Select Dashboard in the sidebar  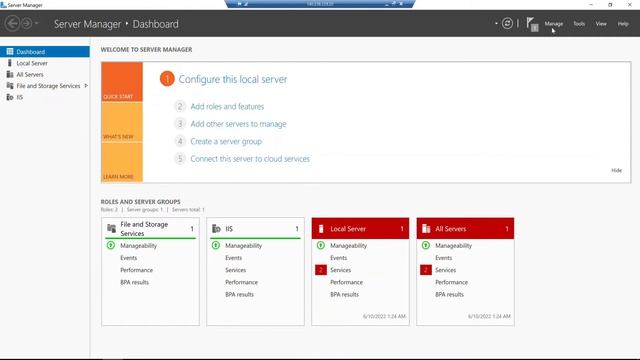45,51
